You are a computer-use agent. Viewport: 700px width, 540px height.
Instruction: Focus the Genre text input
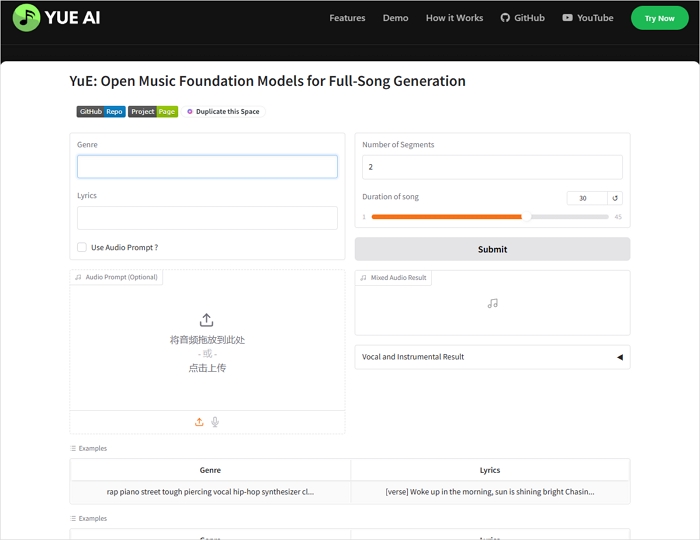pos(207,166)
